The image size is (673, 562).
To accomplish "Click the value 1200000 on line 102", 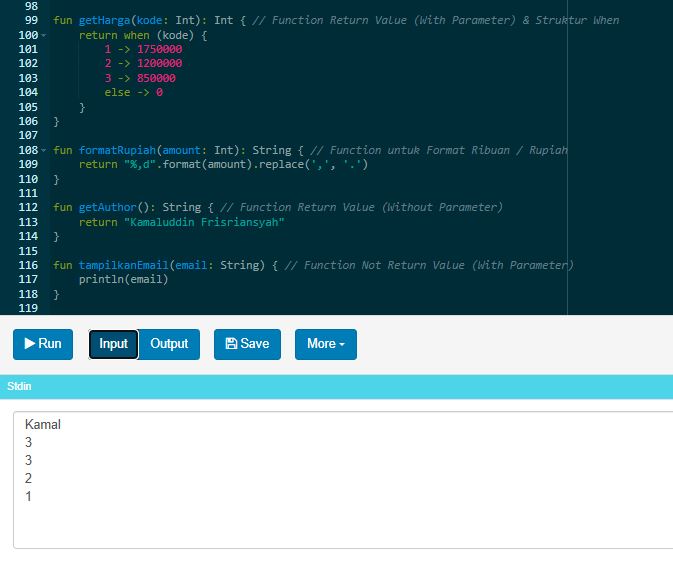I will (x=159, y=64).
